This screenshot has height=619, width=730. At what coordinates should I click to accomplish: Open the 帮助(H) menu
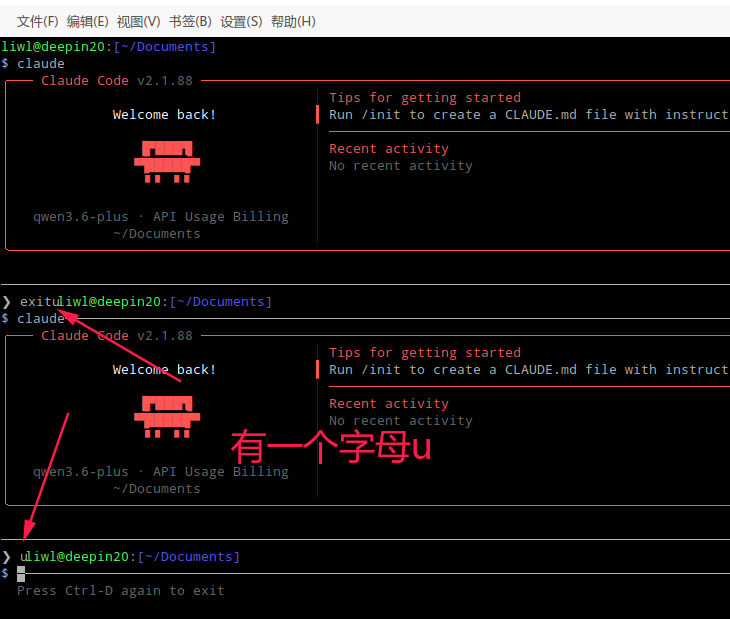[293, 21]
